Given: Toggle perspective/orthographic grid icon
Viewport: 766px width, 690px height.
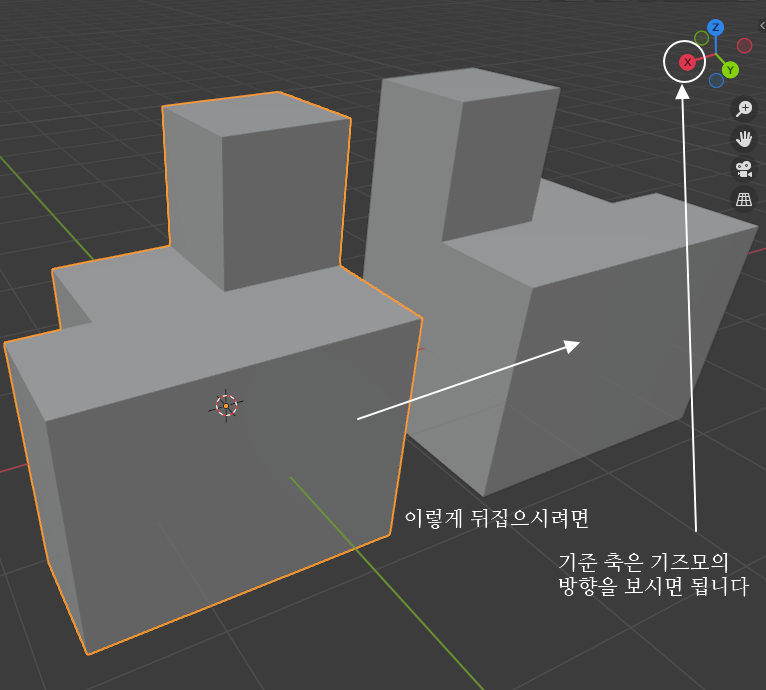Looking at the screenshot, I should (744, 199).
